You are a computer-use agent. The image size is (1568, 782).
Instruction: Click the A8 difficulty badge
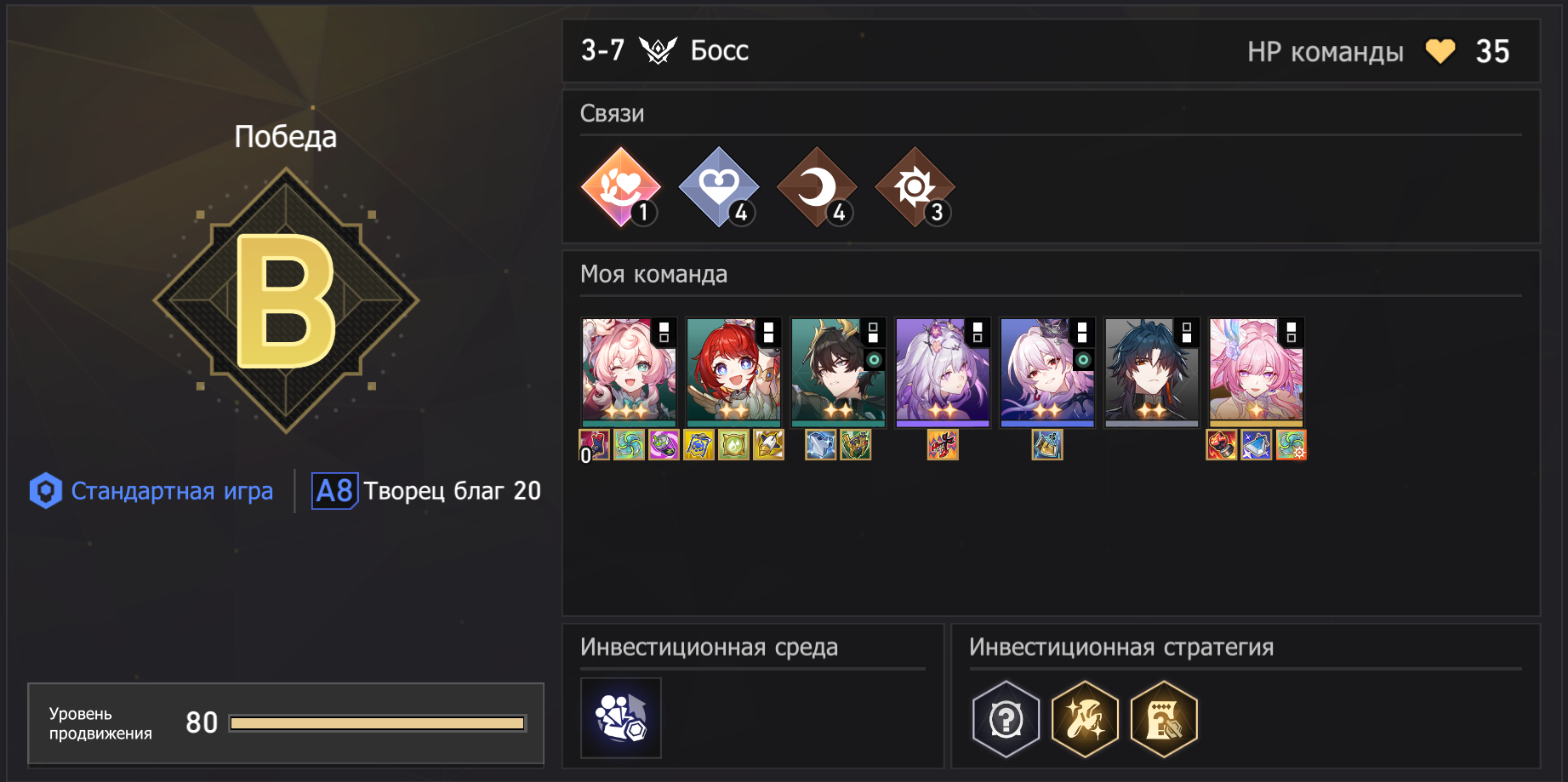pyautogui.click(x=334, y=491)
